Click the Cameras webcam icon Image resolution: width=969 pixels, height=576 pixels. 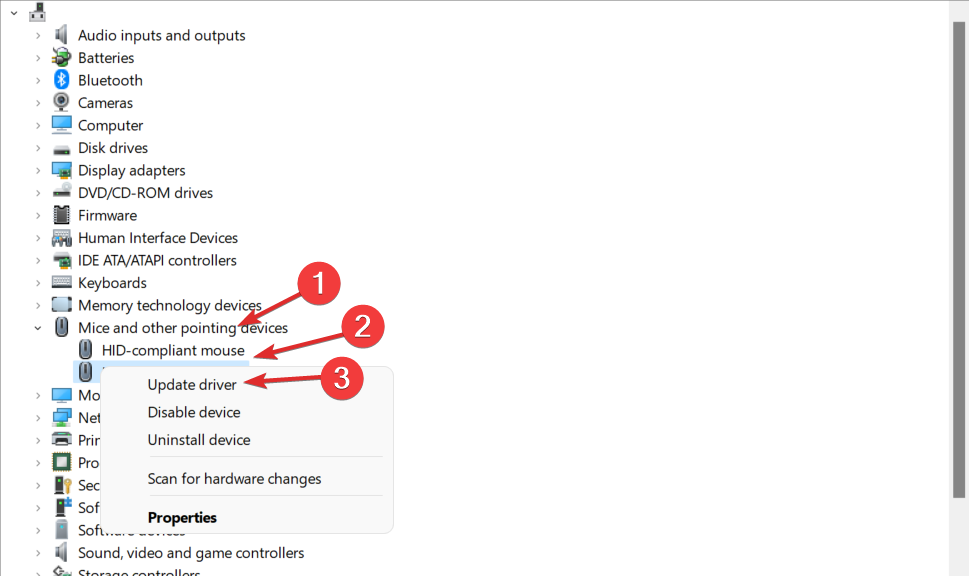pyautogui.click(x=61, y=103)
